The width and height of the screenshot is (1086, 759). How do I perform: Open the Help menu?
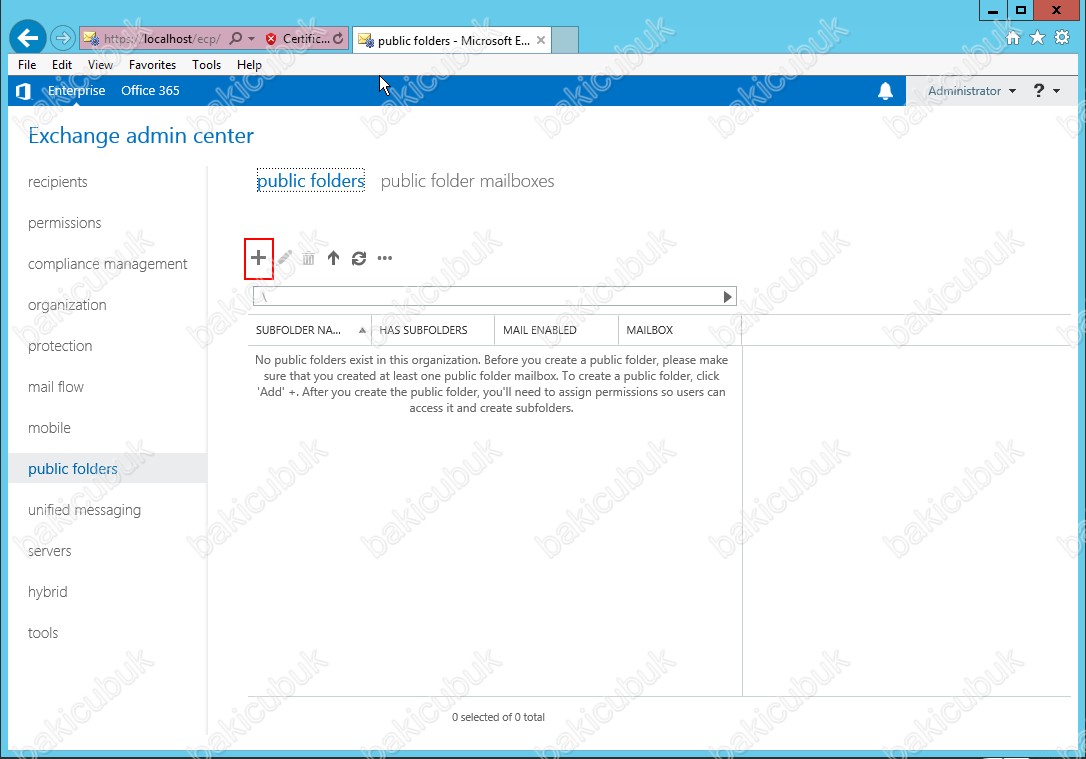point(249,64)
